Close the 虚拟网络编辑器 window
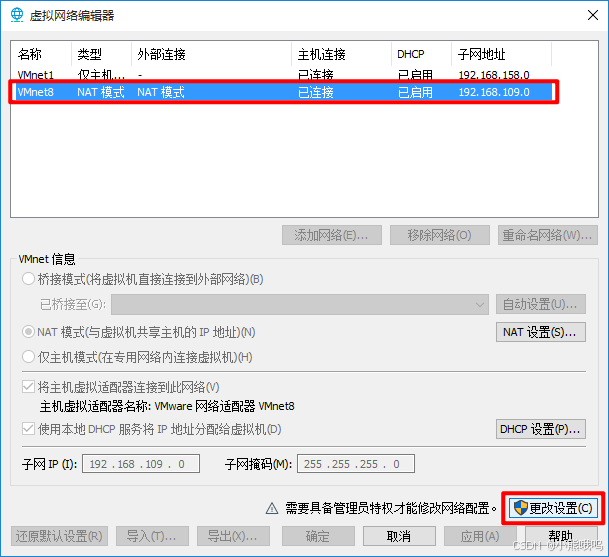609x557 pixels. 593,15
